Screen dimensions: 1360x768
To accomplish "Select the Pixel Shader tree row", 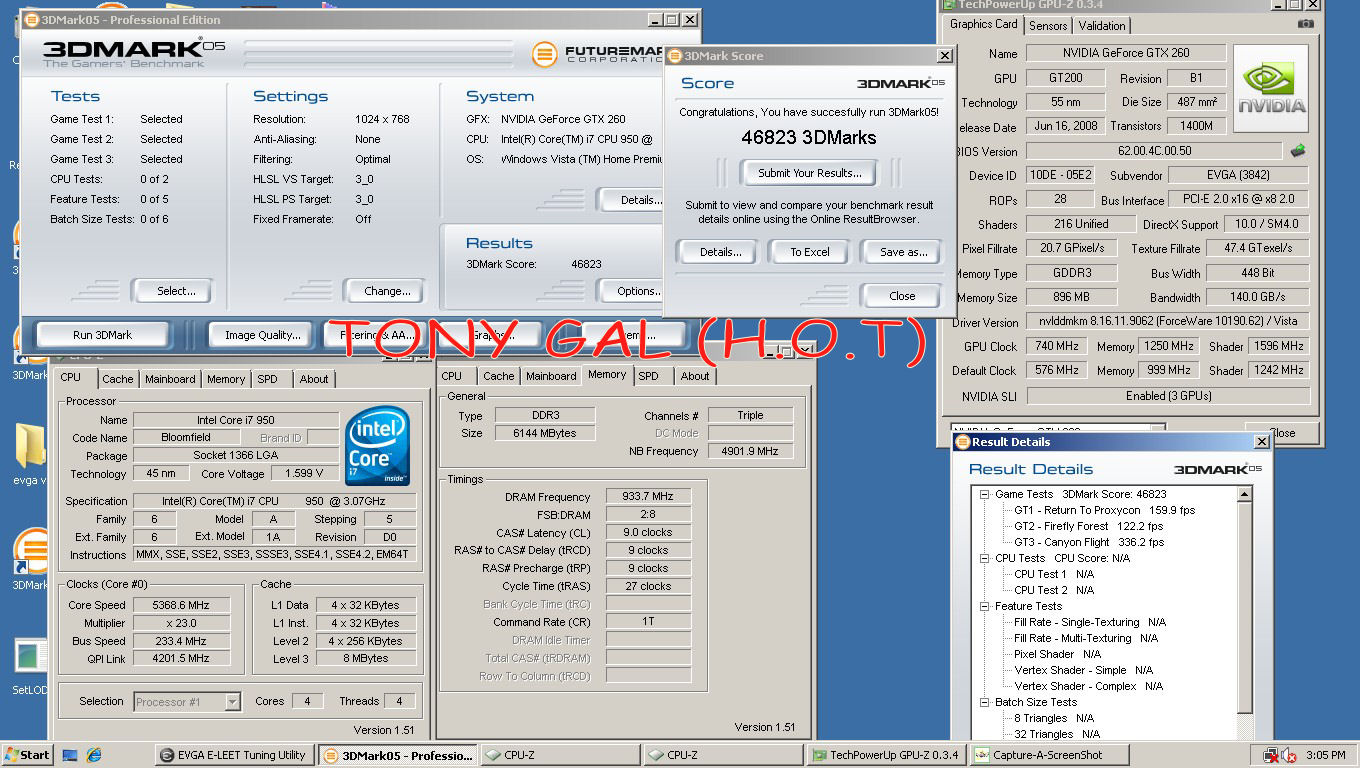I will point(1058,654).
